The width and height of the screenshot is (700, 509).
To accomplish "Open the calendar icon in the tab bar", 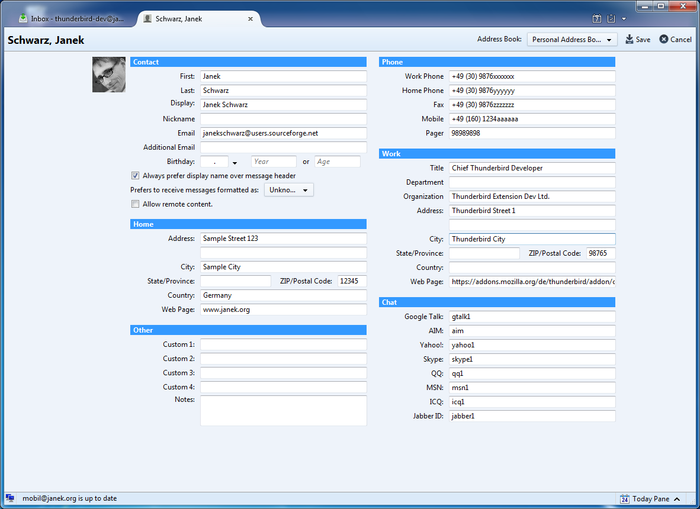I will [x=596, y=19].
